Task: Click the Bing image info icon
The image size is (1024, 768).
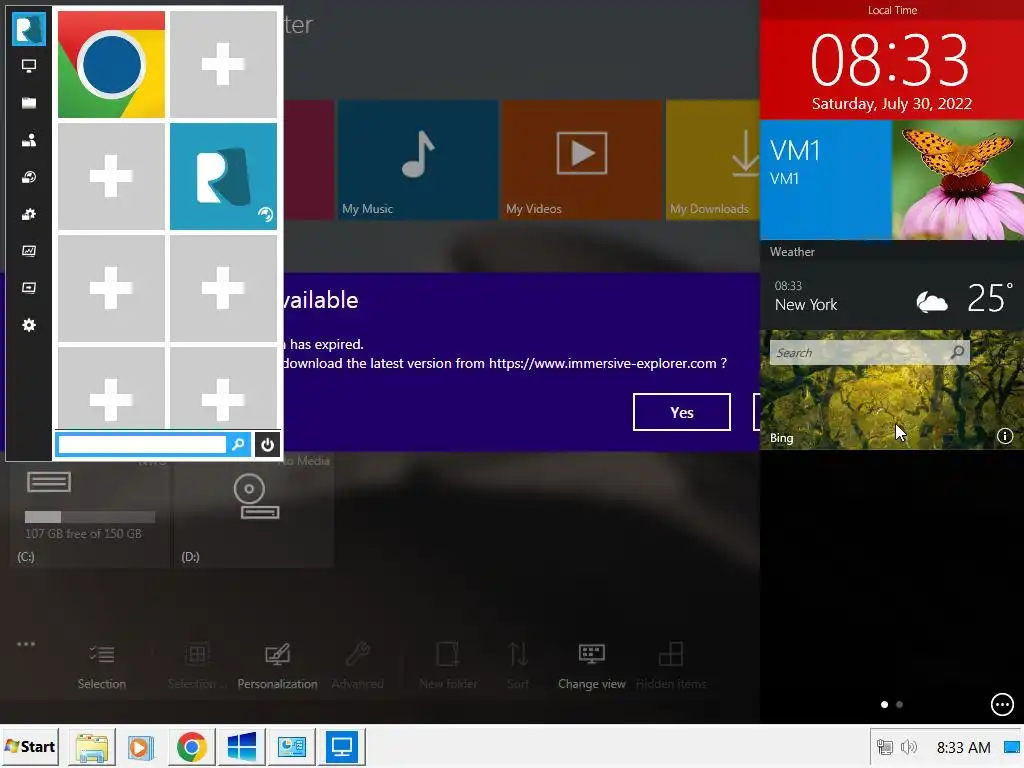Action: (1004, 436)
